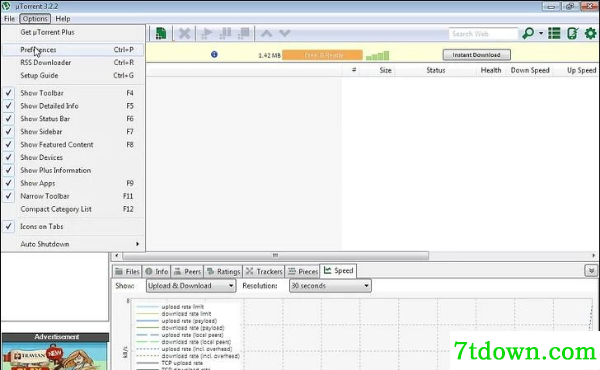The width and height of the screenshot is (600, 370).
Task: Toggle Show Sidebar option
Action: click(x=73, y=132)
